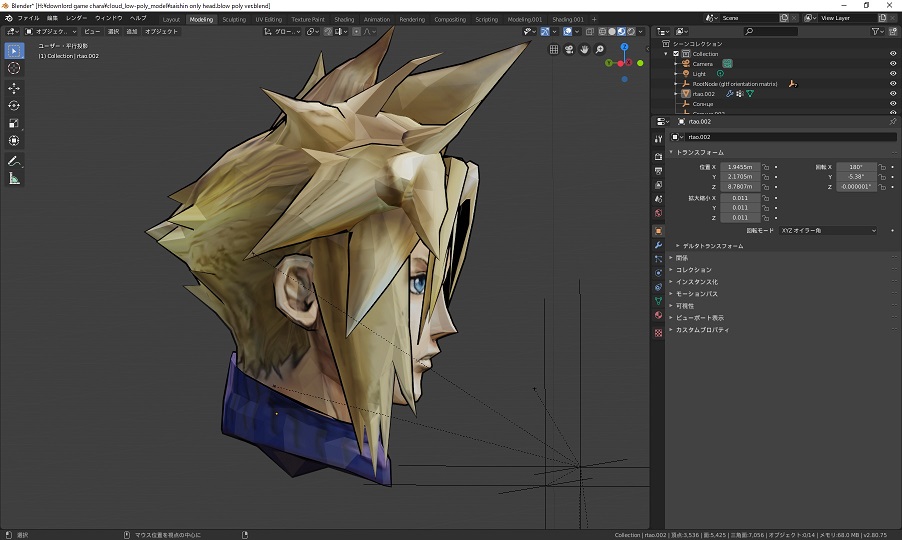The width and height of the screenshot is (902, 540).
Task: Click the zoom view magnifier icon
Action: (599, 49)
